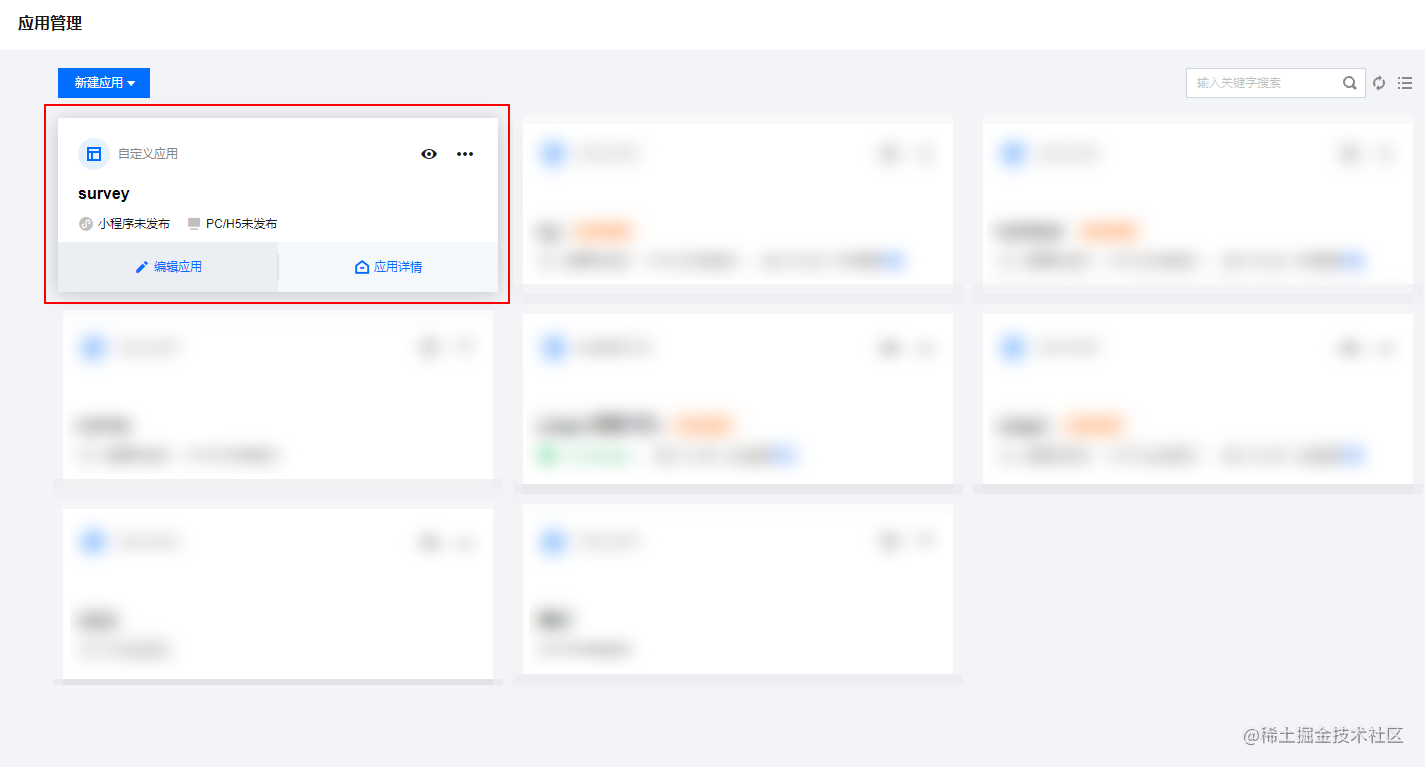
Task: Click the 自定义应用 label
Action: [148, 154]
